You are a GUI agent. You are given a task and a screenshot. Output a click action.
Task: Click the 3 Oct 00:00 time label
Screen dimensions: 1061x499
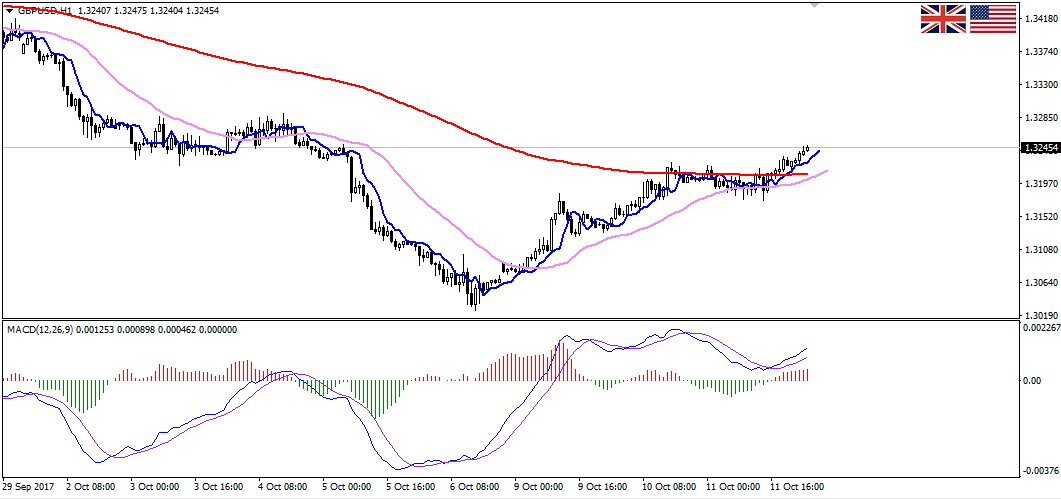click(x=155, y=486)
